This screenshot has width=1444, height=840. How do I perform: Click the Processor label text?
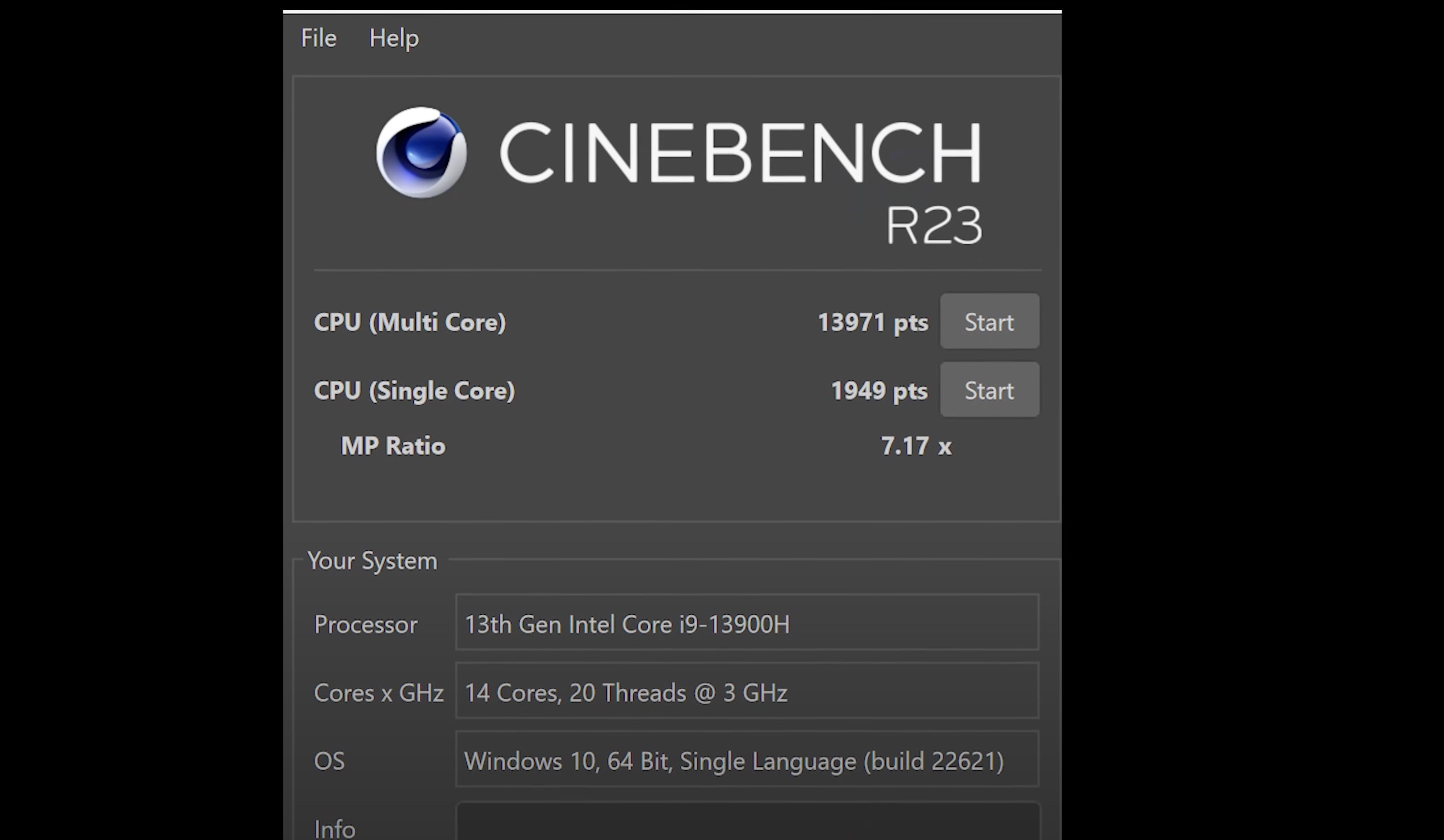point(365,625)
